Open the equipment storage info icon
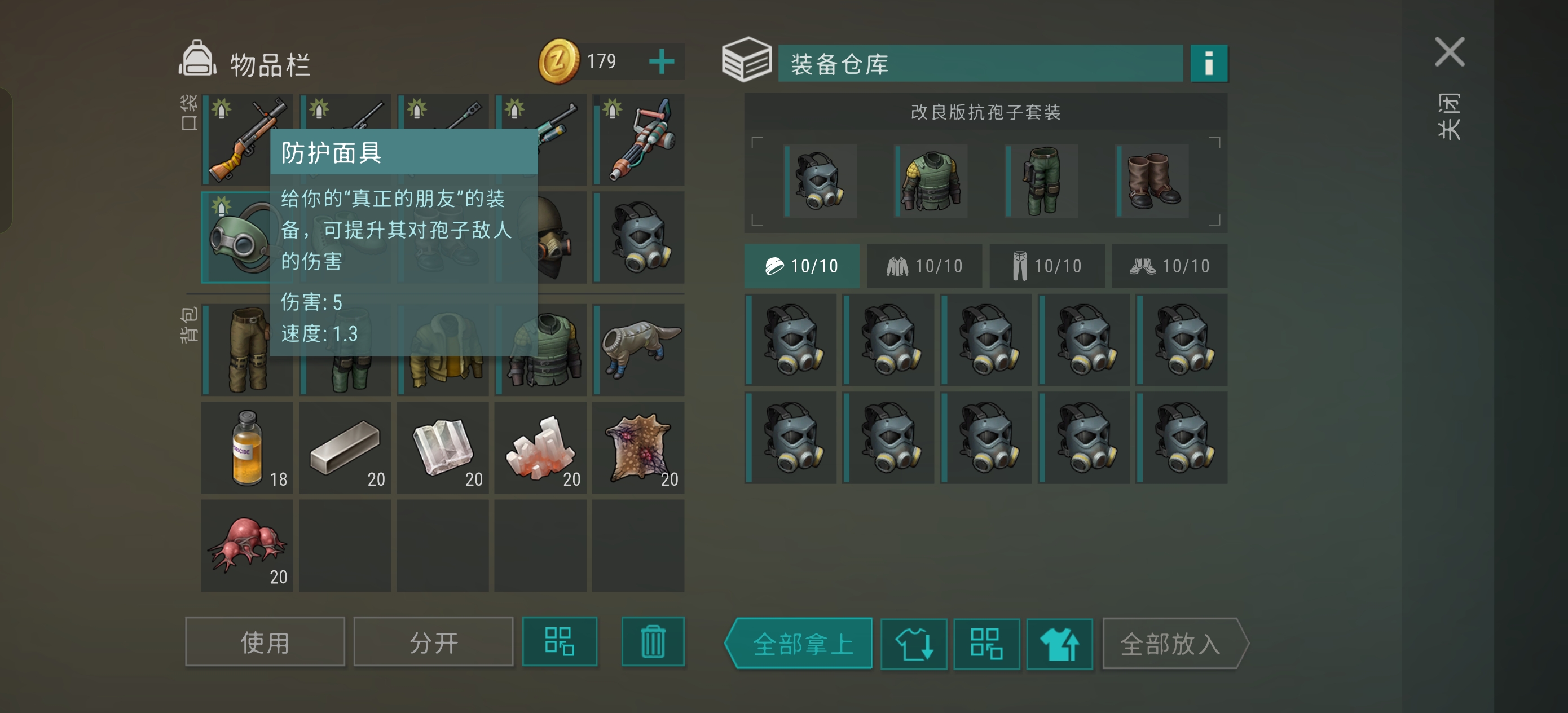The width and height of the screenshot is (1568, 713). click(x=1208, y=63)
